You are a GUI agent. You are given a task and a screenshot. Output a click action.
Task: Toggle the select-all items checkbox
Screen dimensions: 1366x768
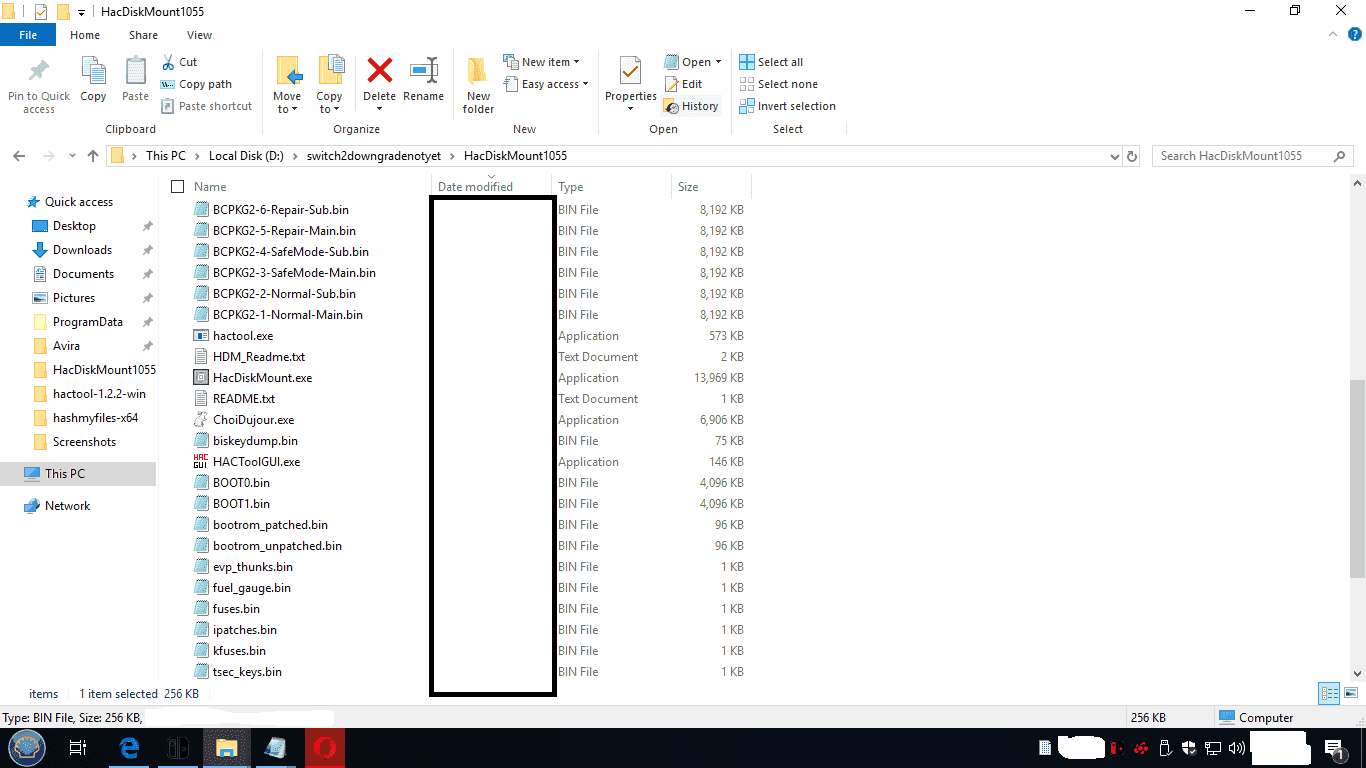(x=178, y=187)
